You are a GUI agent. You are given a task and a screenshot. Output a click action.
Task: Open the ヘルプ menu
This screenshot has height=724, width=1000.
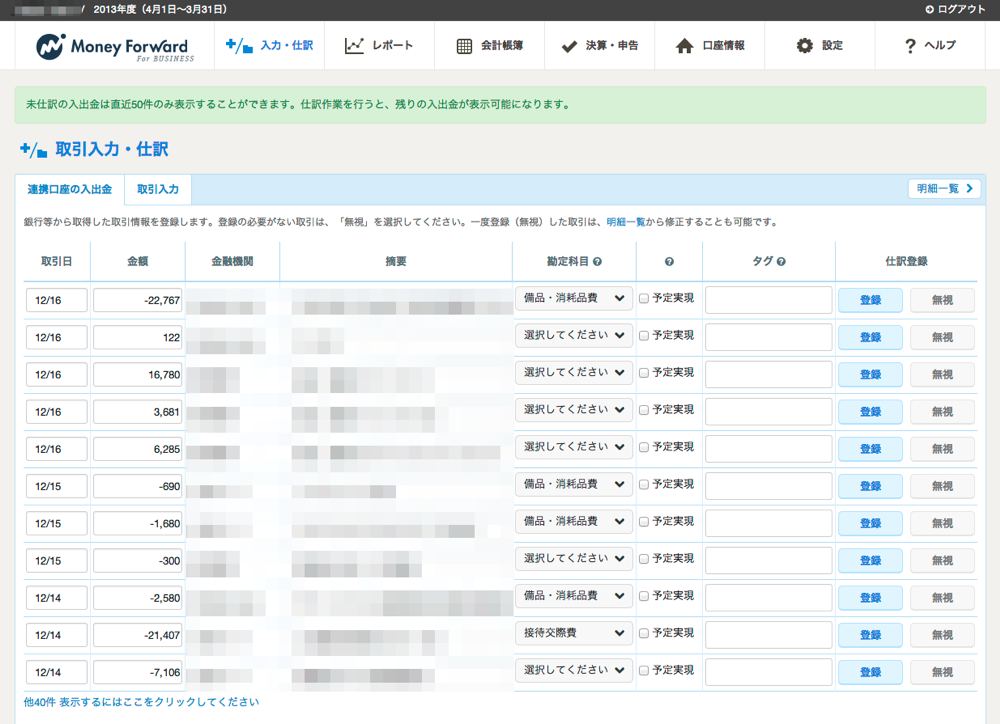930,46
